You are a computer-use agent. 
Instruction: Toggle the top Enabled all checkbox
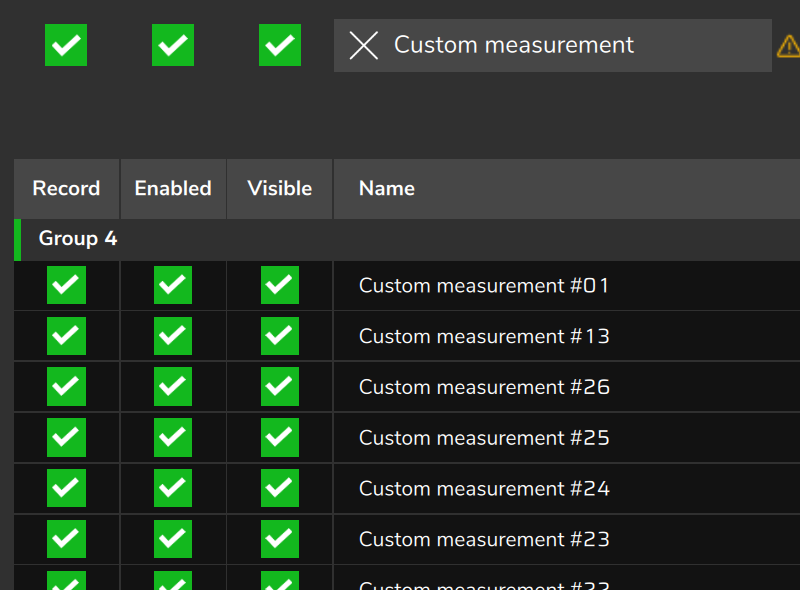[x=173, y=45]
